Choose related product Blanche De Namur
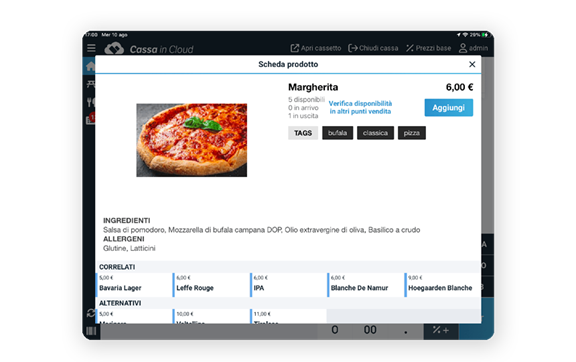 [365, 284]
